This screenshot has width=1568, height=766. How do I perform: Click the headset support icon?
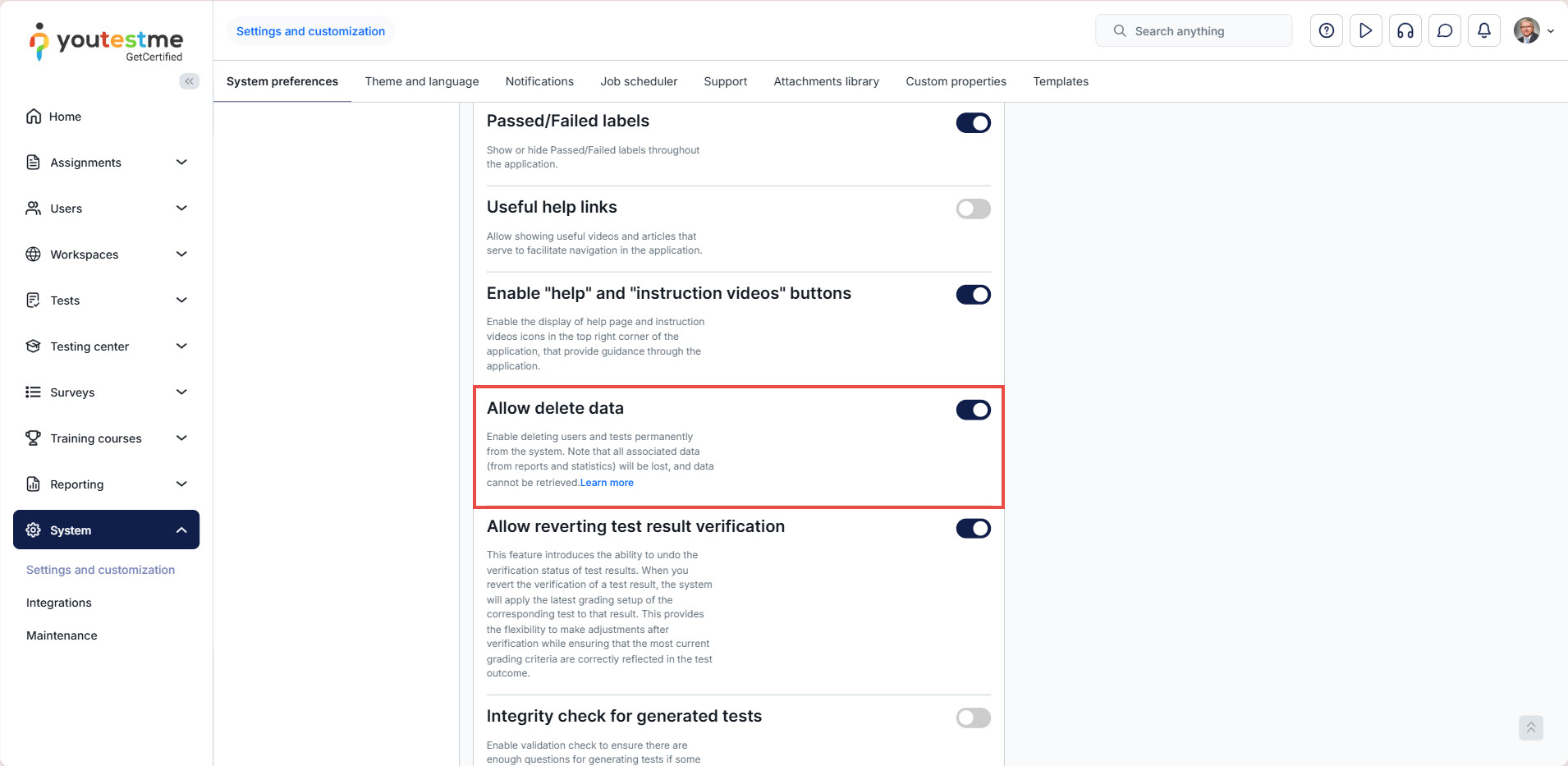click(x=1405, y=31)
